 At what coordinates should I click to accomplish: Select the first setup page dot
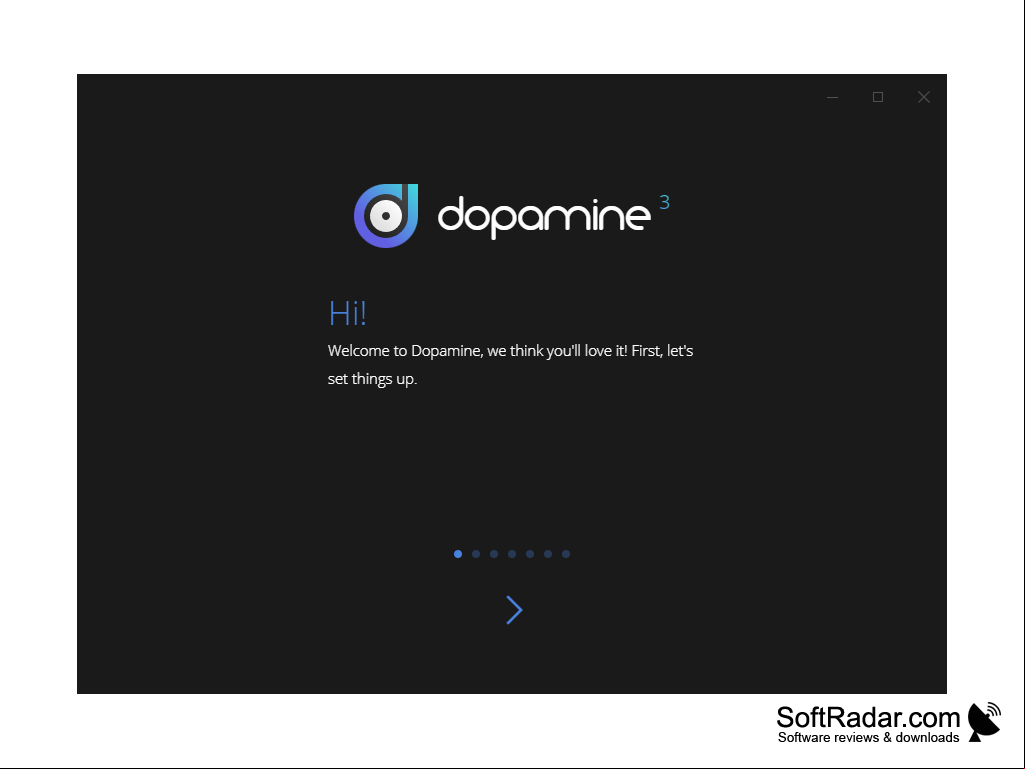tap(458, 554)
